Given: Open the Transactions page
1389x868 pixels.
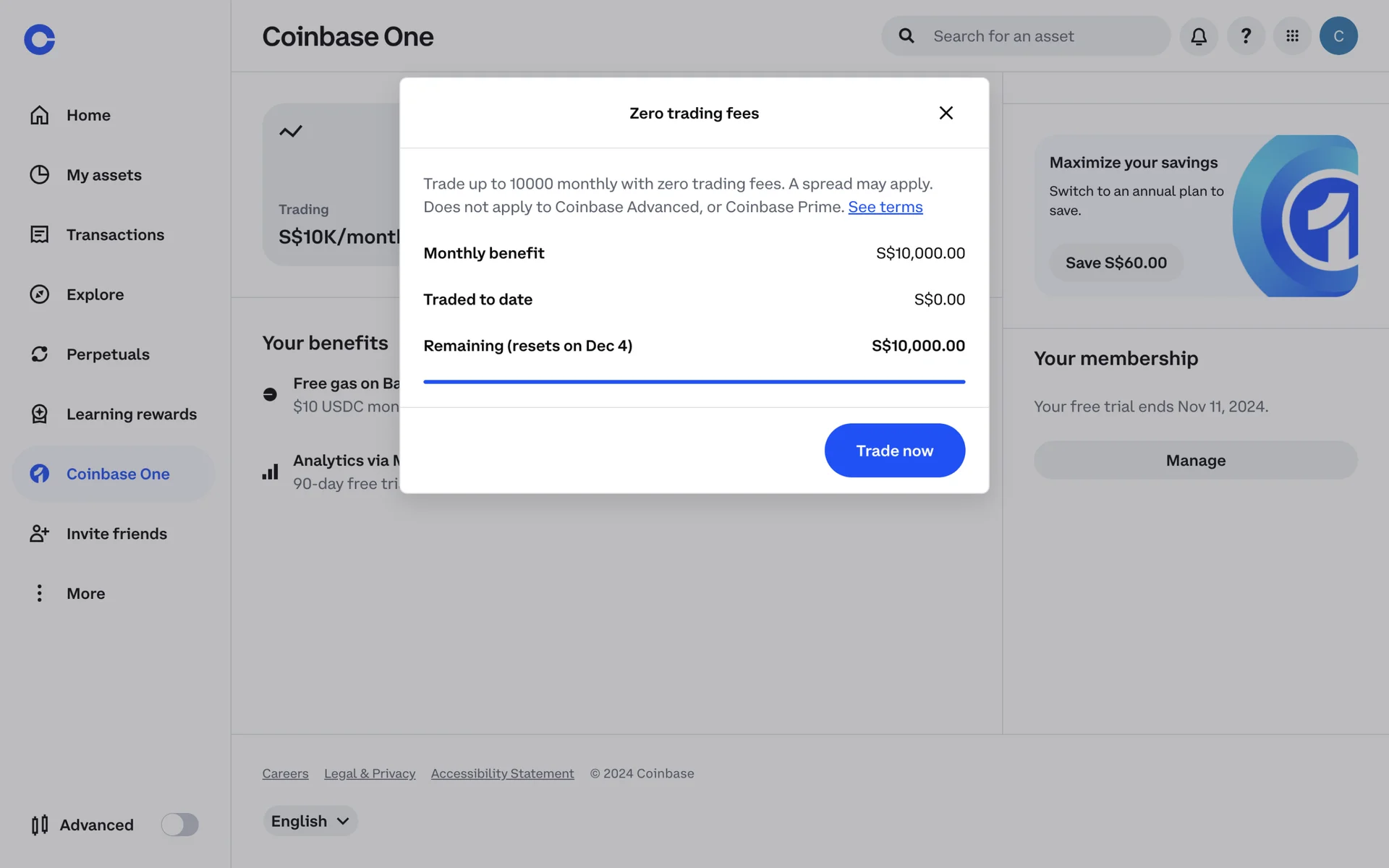Looking at the screenshot, I should (x=115, y=235).
